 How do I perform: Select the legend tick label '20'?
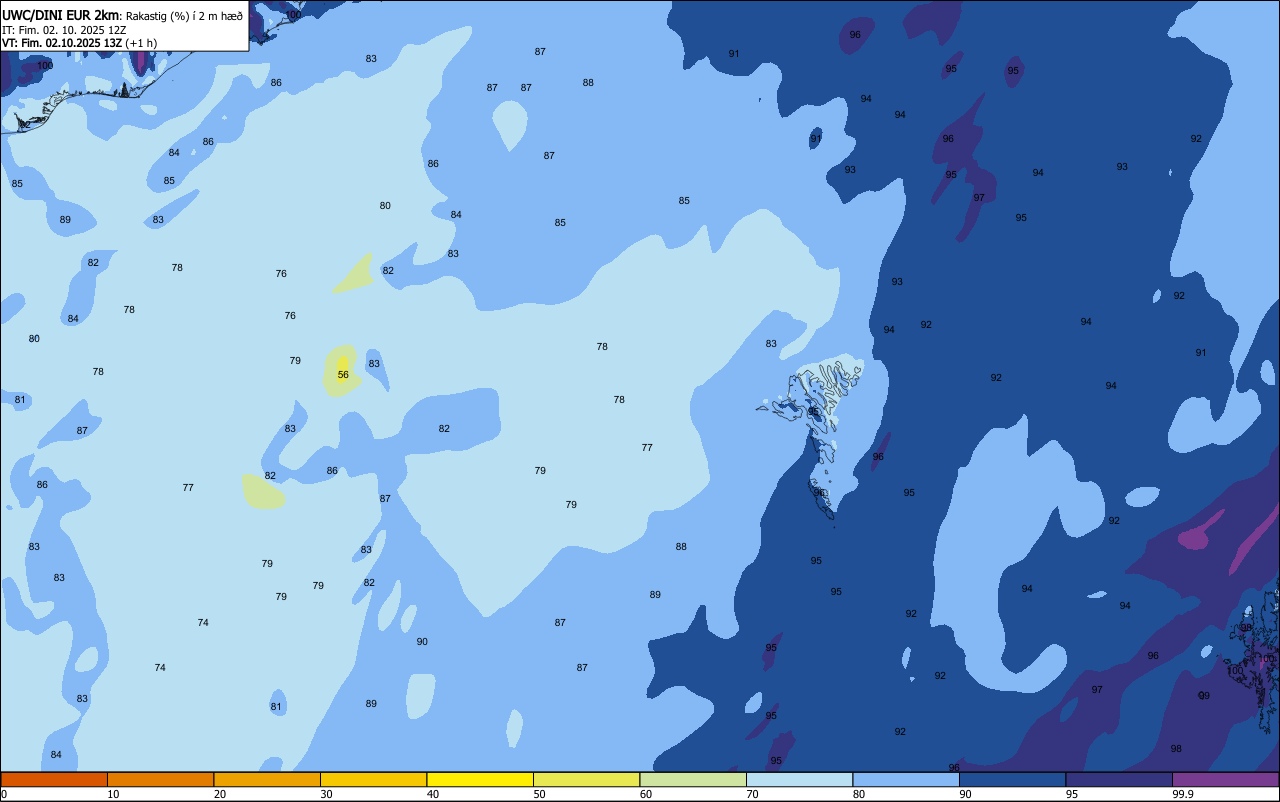click(x=220, y=794)
